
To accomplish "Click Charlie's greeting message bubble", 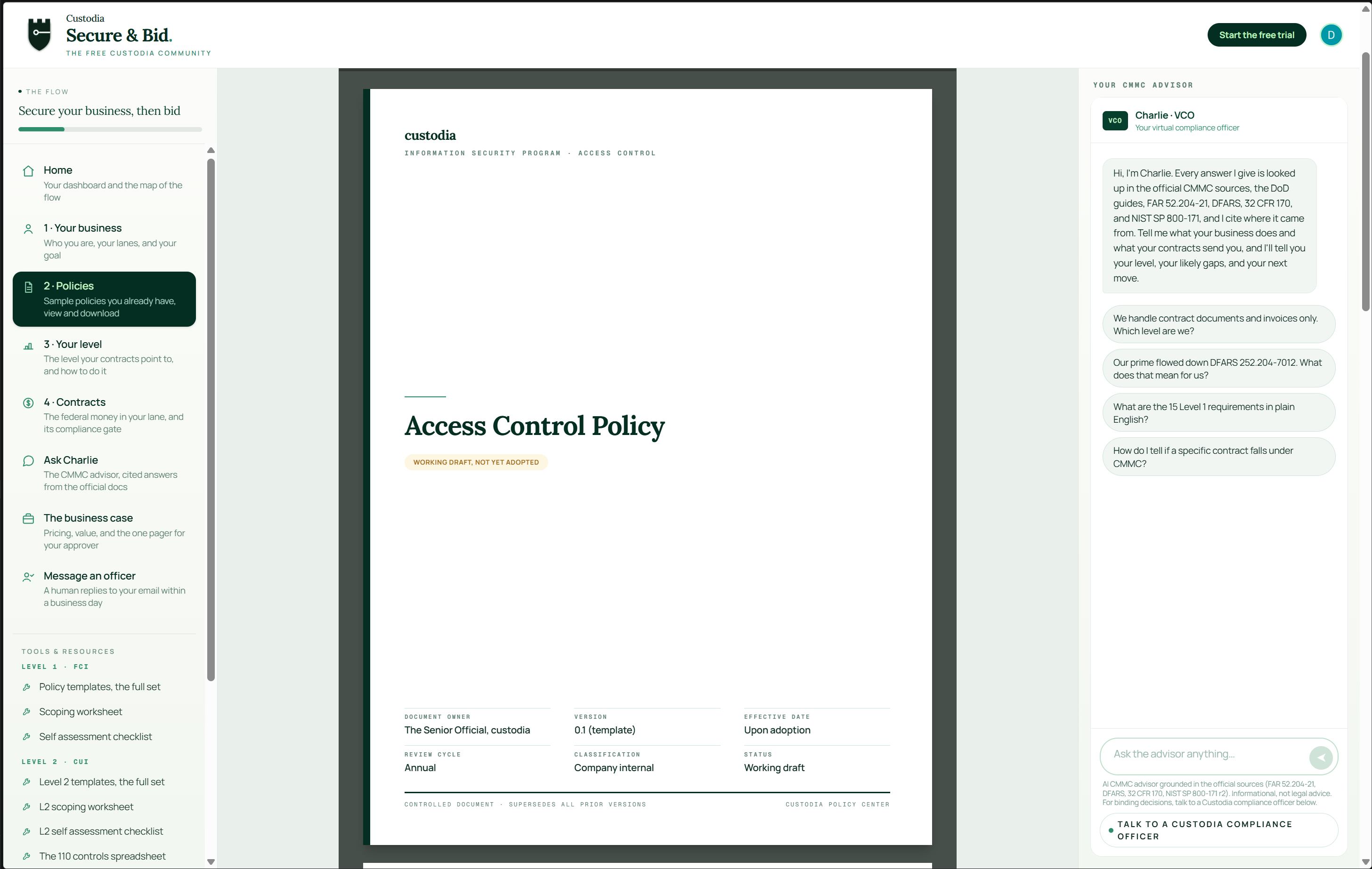I will coord(1209,225).
